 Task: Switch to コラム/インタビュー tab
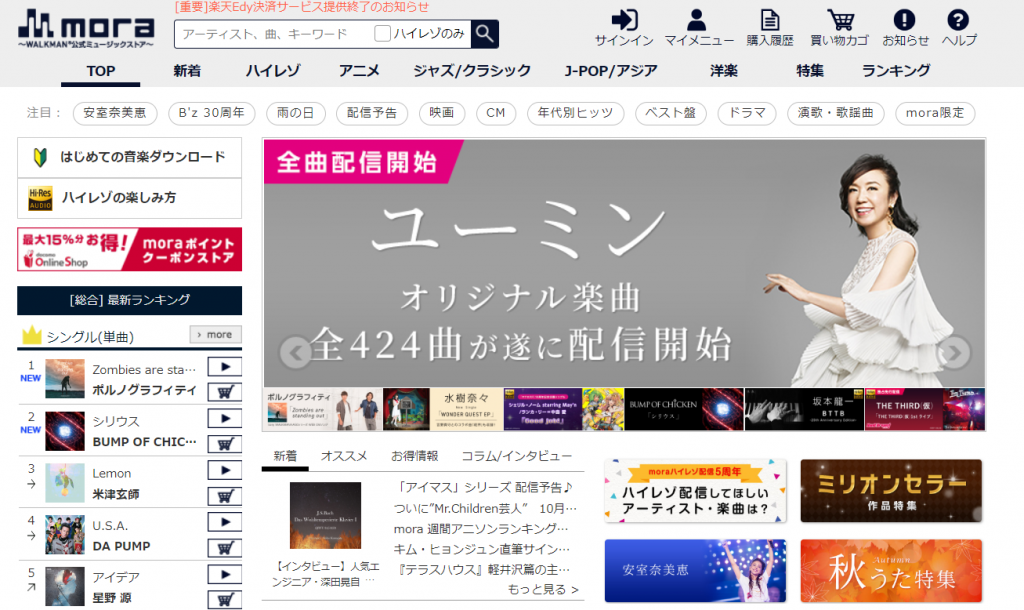click(x=517, y=456)
